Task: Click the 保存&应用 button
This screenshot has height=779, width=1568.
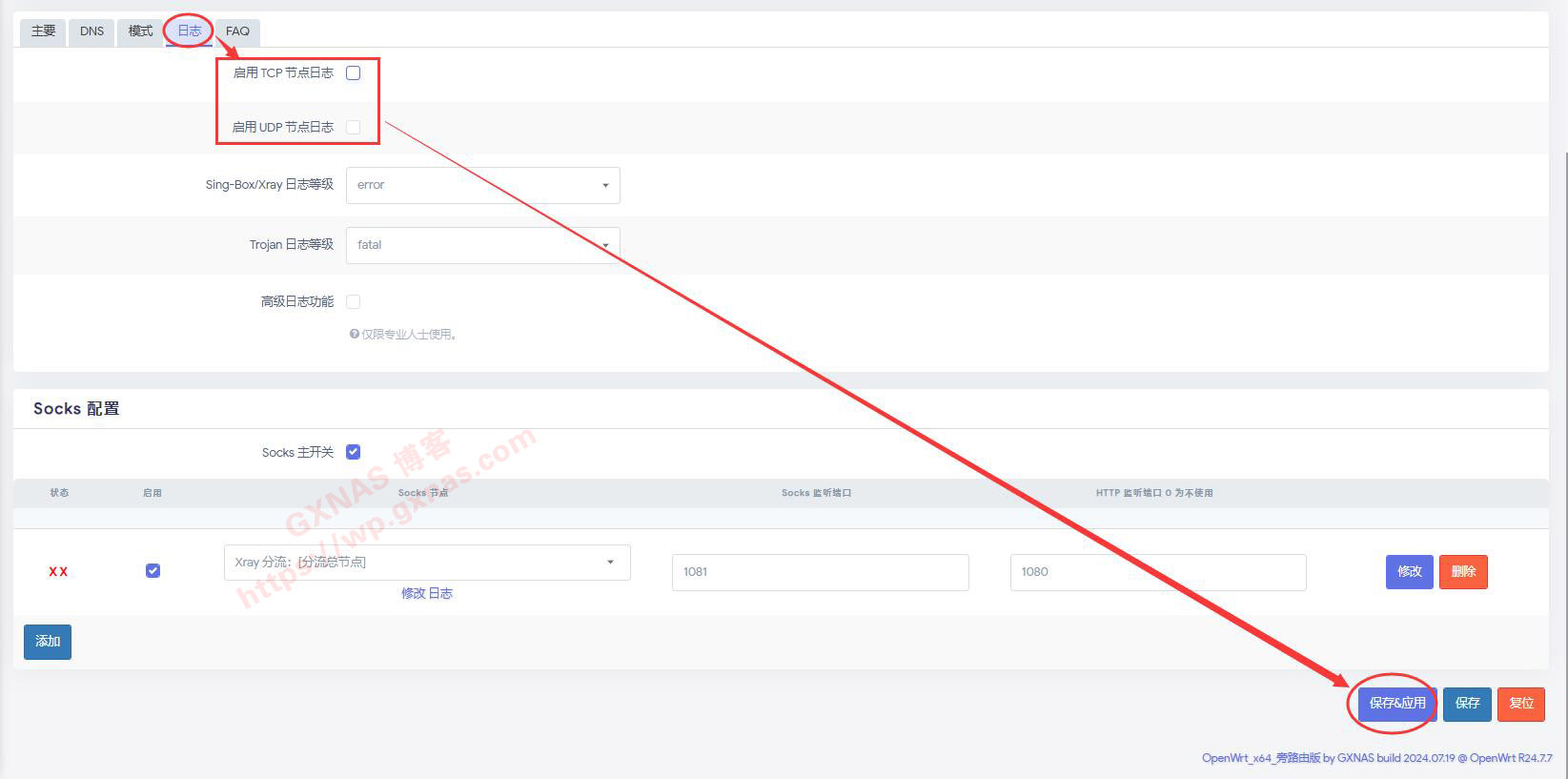Action: tap(1396, 704)
